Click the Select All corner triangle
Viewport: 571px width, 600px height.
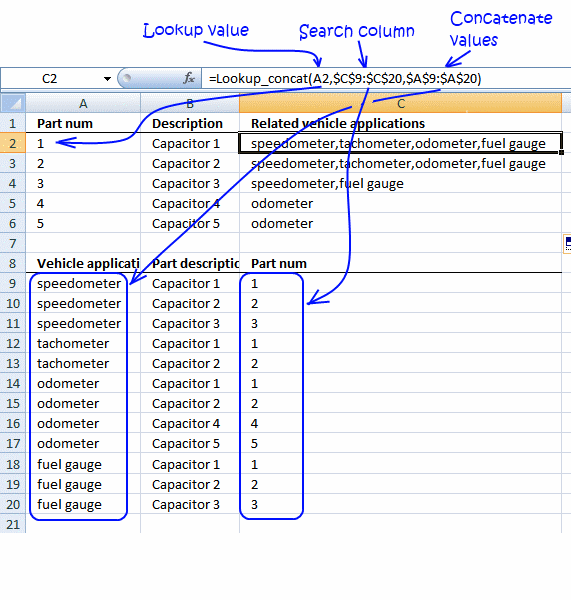tap(13, 103)
